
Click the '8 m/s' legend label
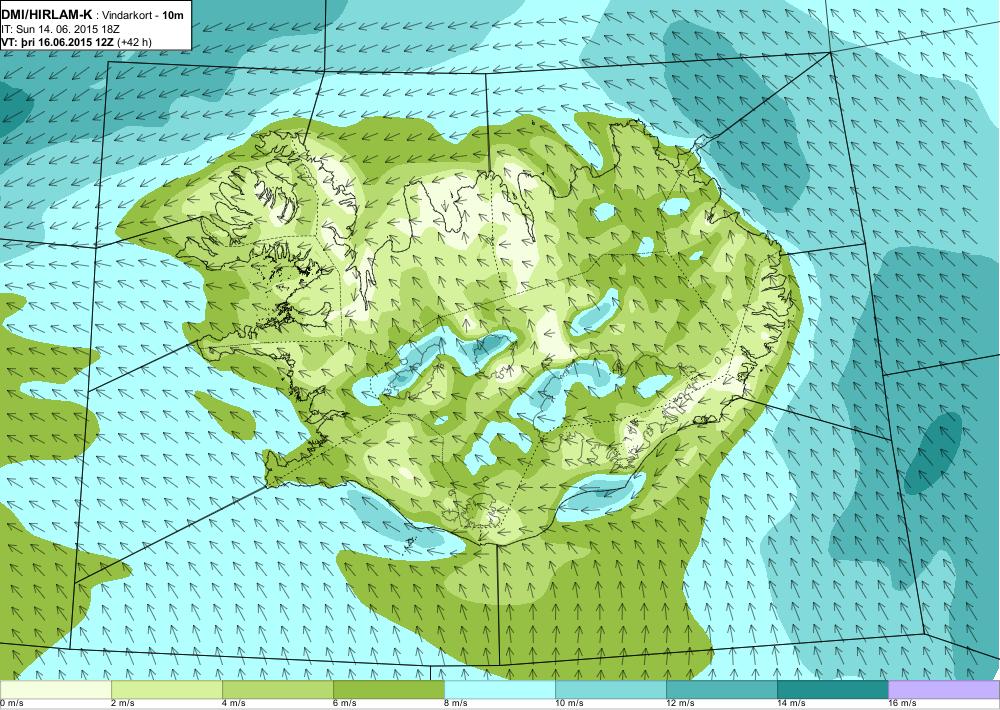pyautogui.click(x=456, y=704)
